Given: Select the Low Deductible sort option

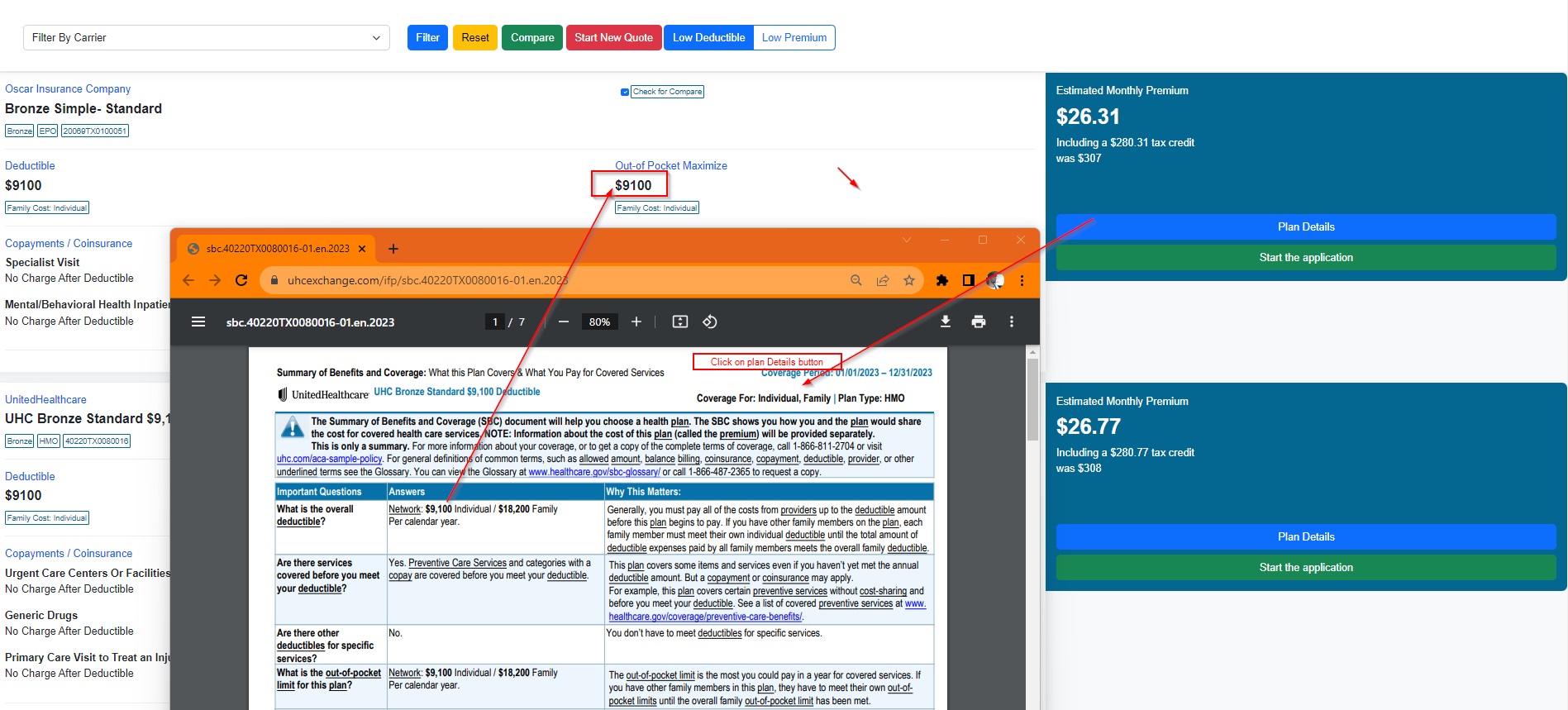Looking at the screenshot, I should [x=708, y=37].
